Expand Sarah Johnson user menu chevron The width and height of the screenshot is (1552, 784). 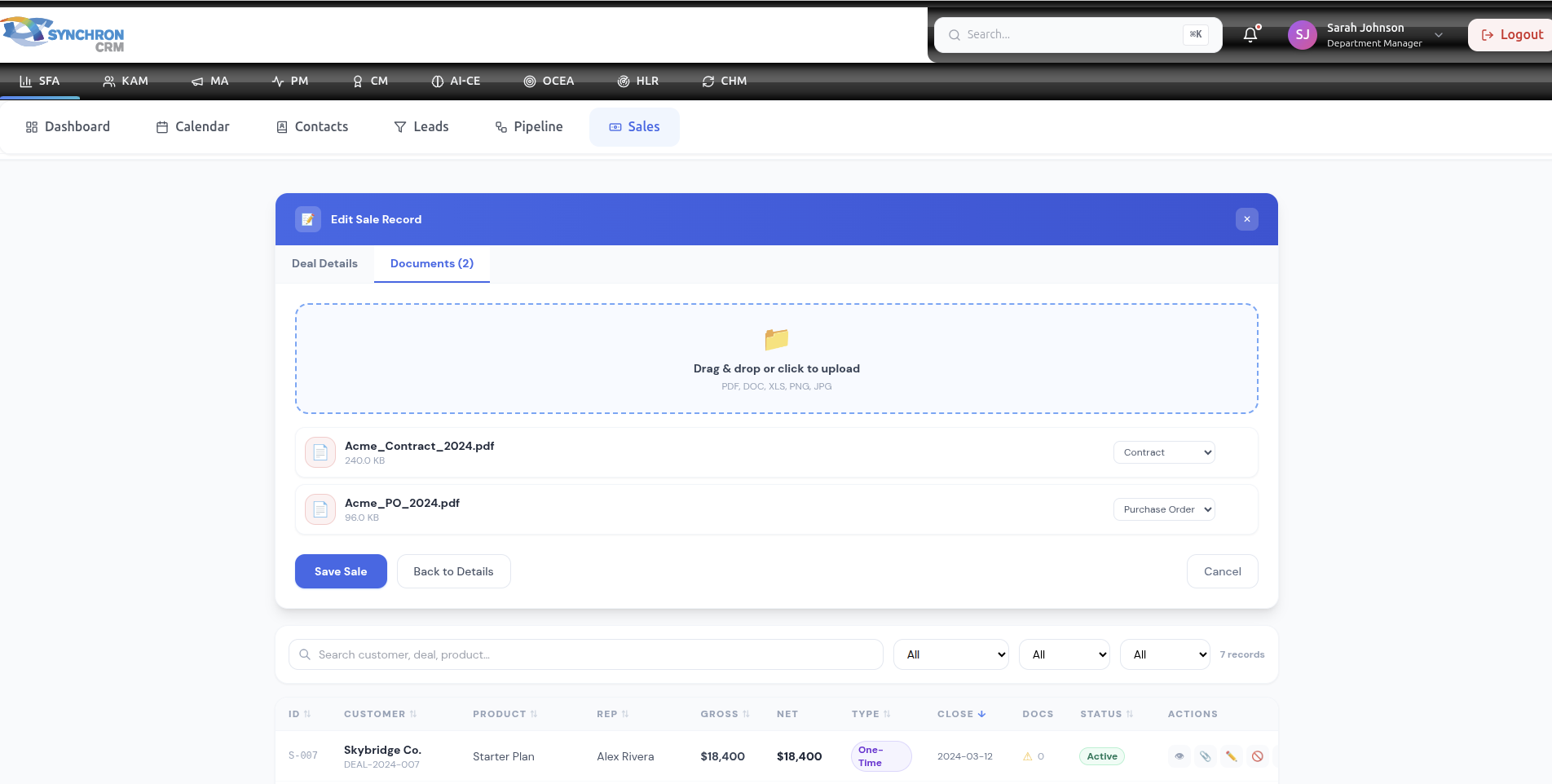[x=1439, y=35]
